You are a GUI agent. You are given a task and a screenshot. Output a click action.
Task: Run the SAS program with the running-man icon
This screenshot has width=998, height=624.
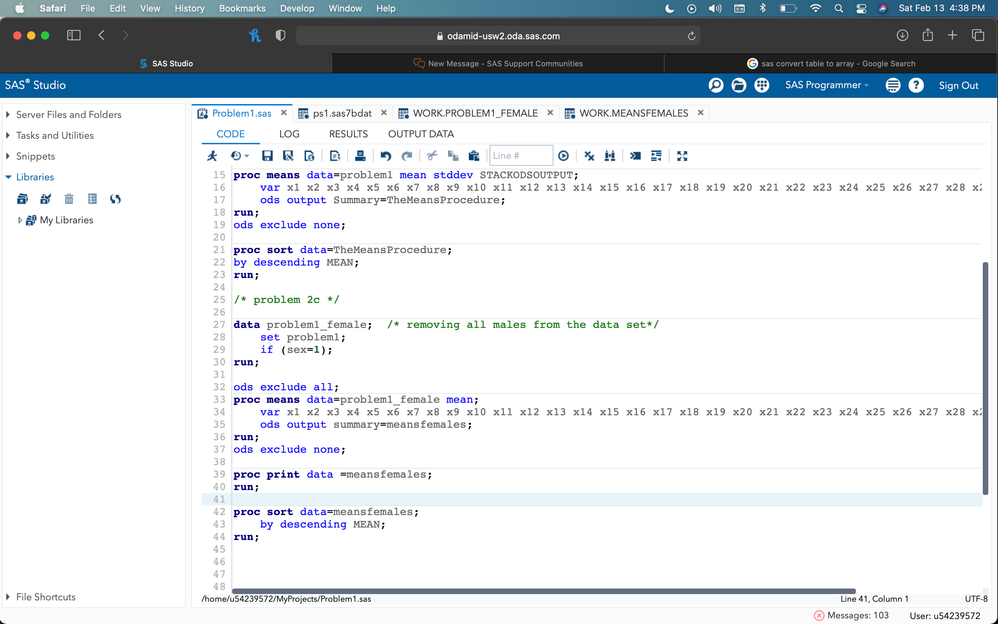tap(212, 156)
